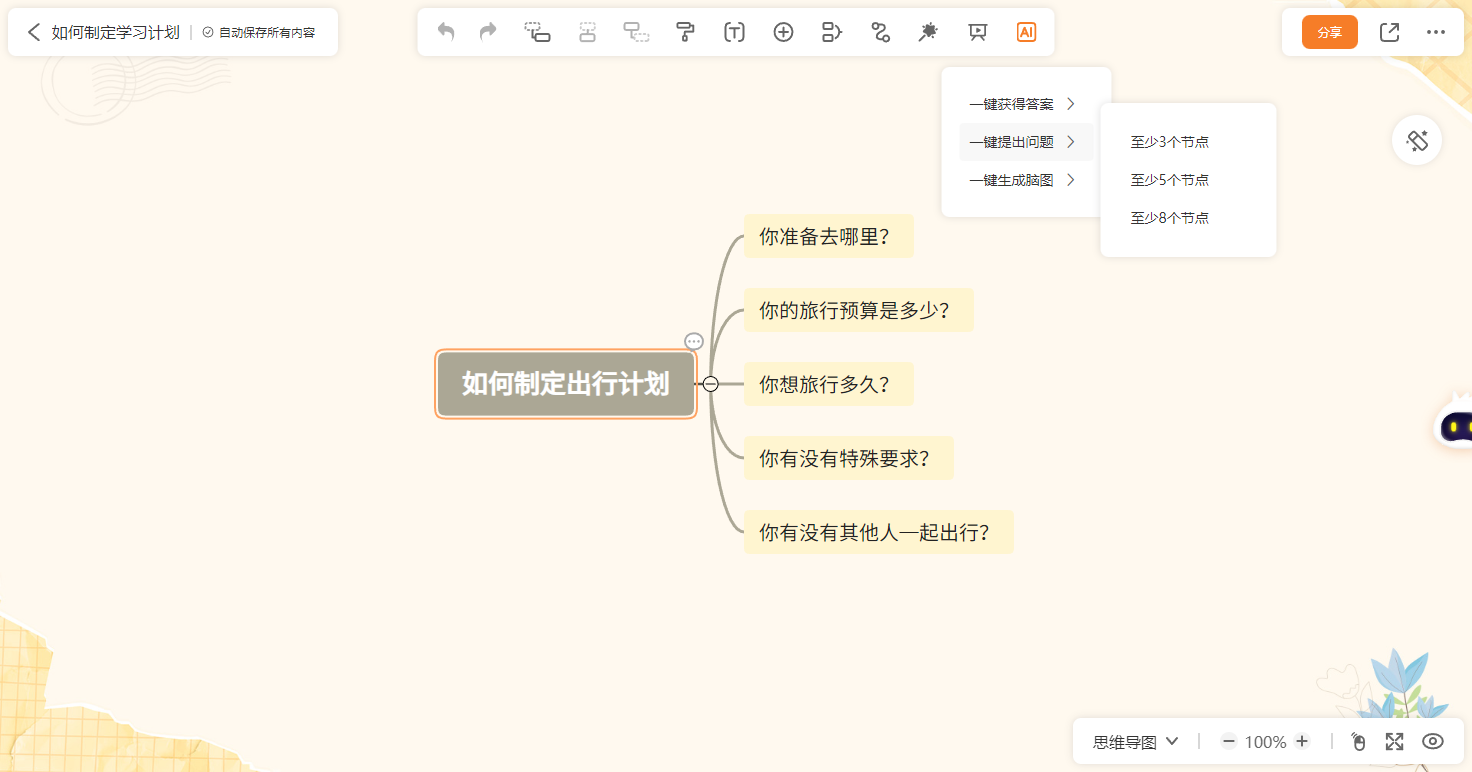The height and width of the screenshot is (772, 1472).
Task: Open the 思维导图 layout dropdown
Action: (x=1135, y=741)
